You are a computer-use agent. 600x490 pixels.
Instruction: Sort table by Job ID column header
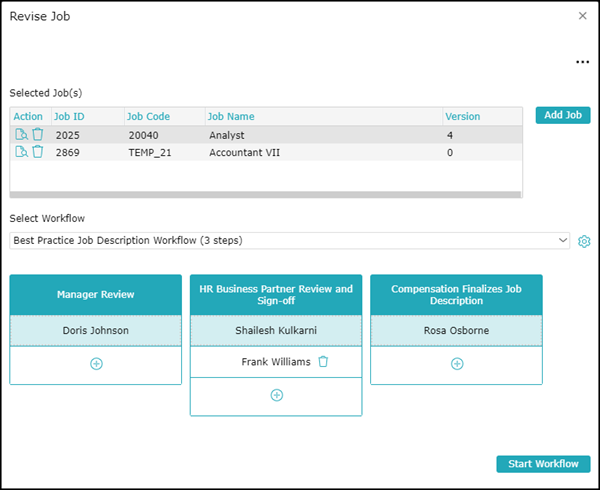coord(69,116)
